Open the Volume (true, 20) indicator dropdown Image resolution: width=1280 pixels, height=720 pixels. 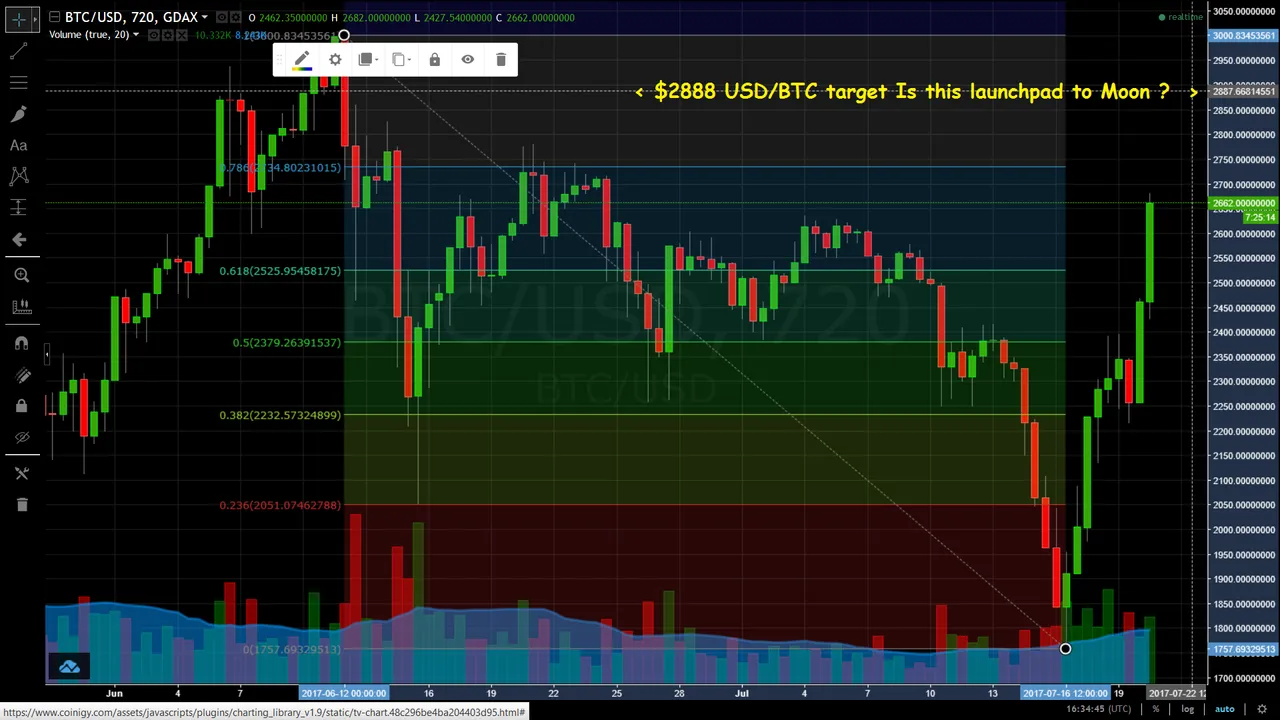coord(136,35)
